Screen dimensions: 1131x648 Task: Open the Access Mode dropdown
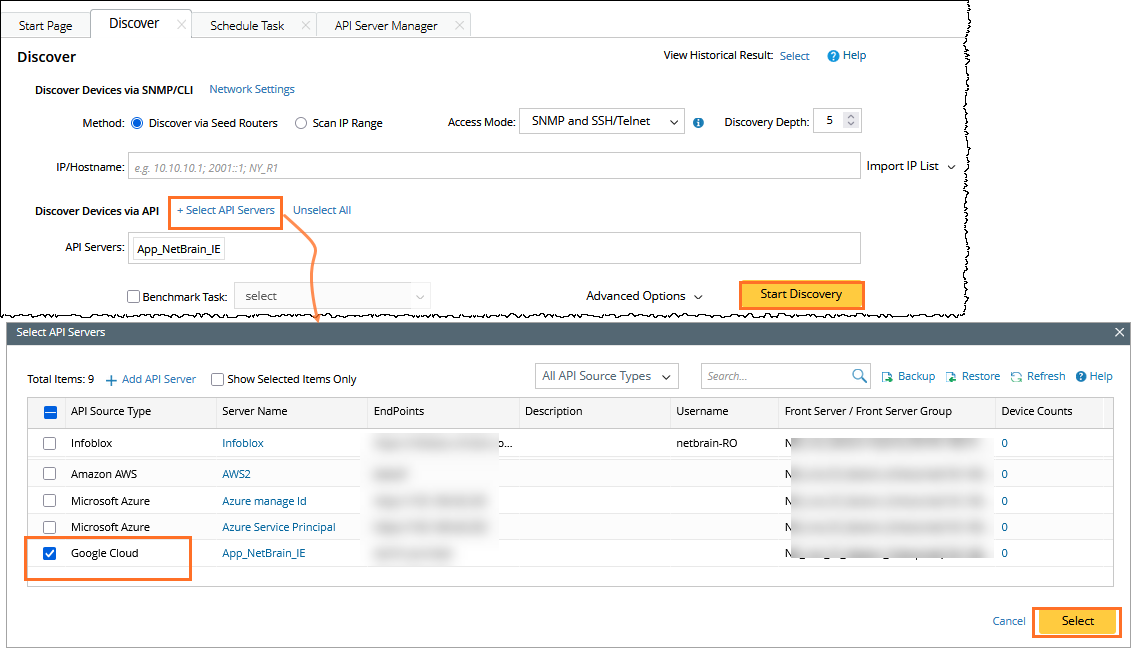[x=602, y=121]
